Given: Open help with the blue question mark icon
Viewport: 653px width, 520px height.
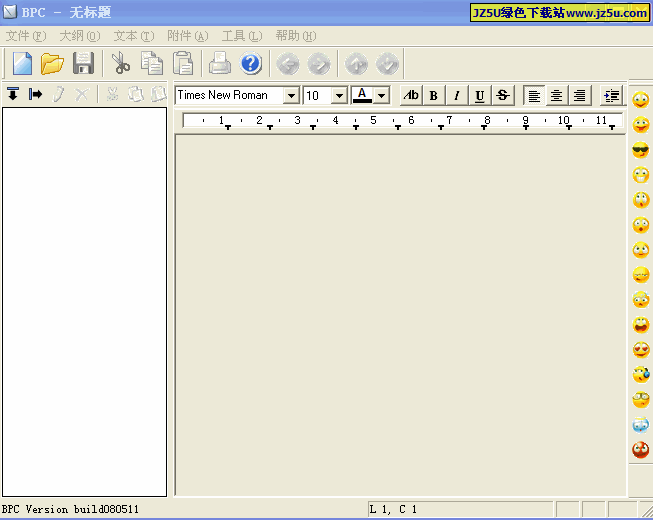Looking at the screenshot, I should coord(251,64).
